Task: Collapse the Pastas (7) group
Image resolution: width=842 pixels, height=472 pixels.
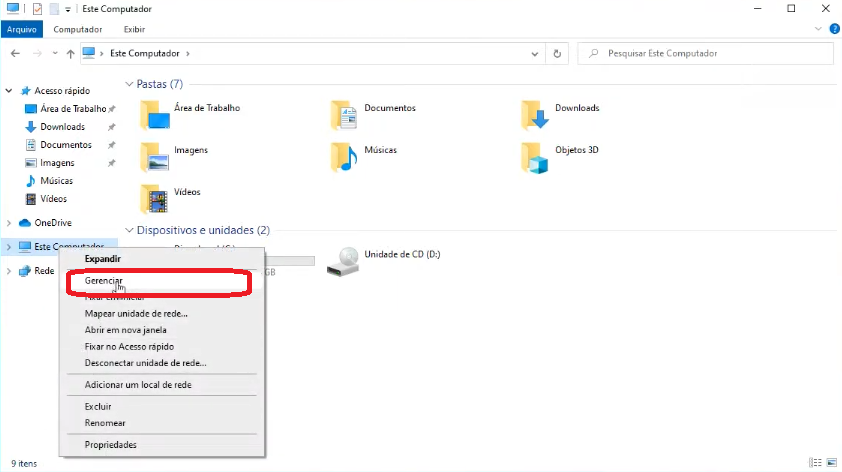Action: click(129, 84)
